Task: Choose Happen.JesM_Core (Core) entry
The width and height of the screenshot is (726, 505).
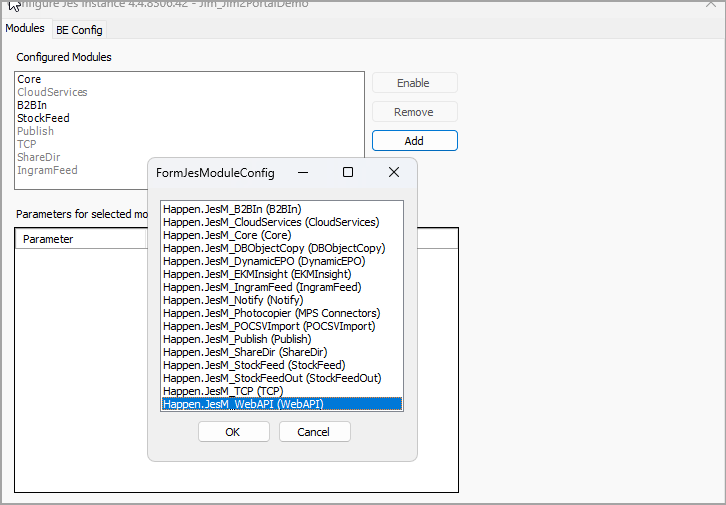Action: pyautogui.click(x=282, y=235)
